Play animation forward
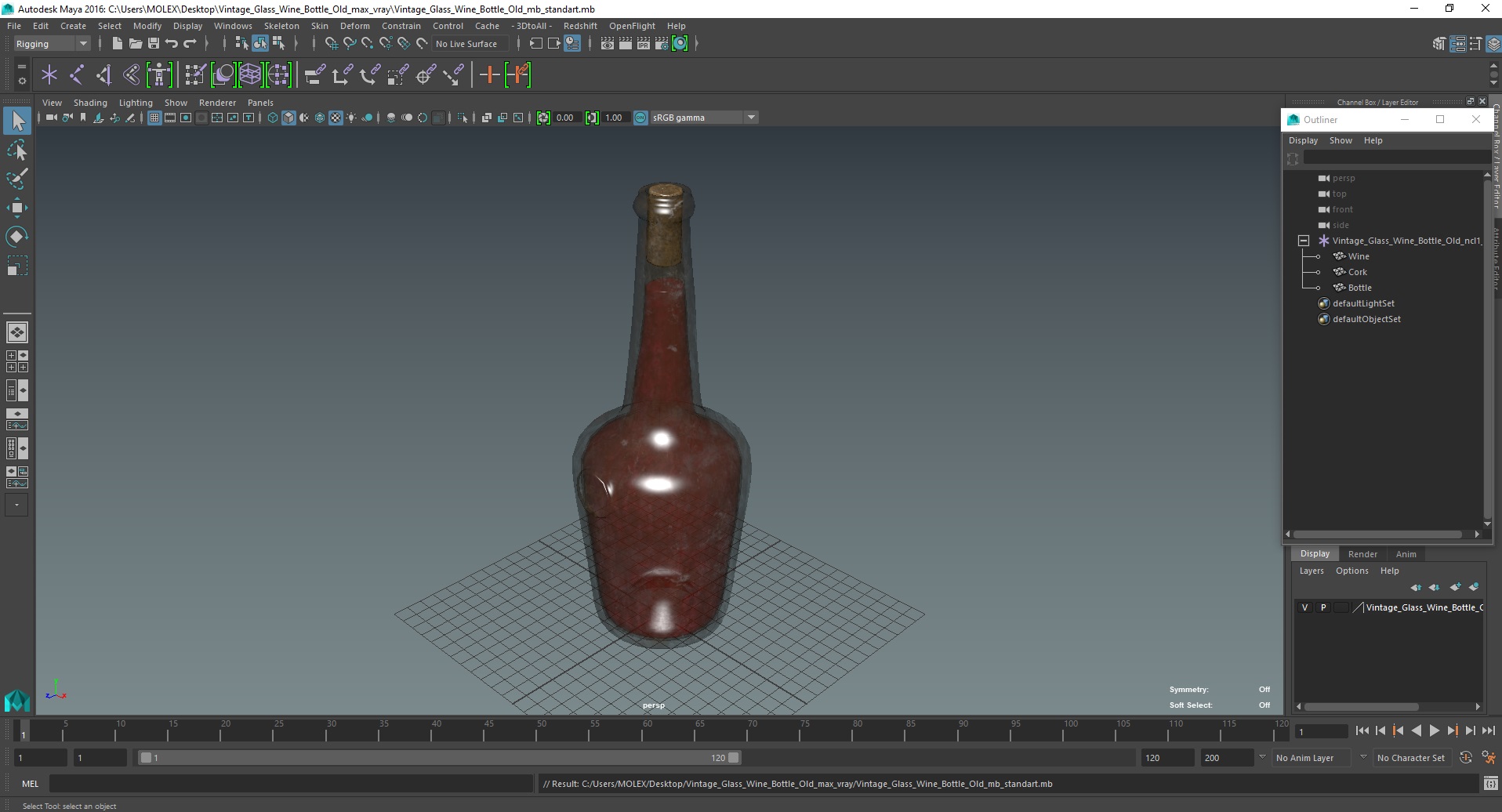 coord(1434,730)
